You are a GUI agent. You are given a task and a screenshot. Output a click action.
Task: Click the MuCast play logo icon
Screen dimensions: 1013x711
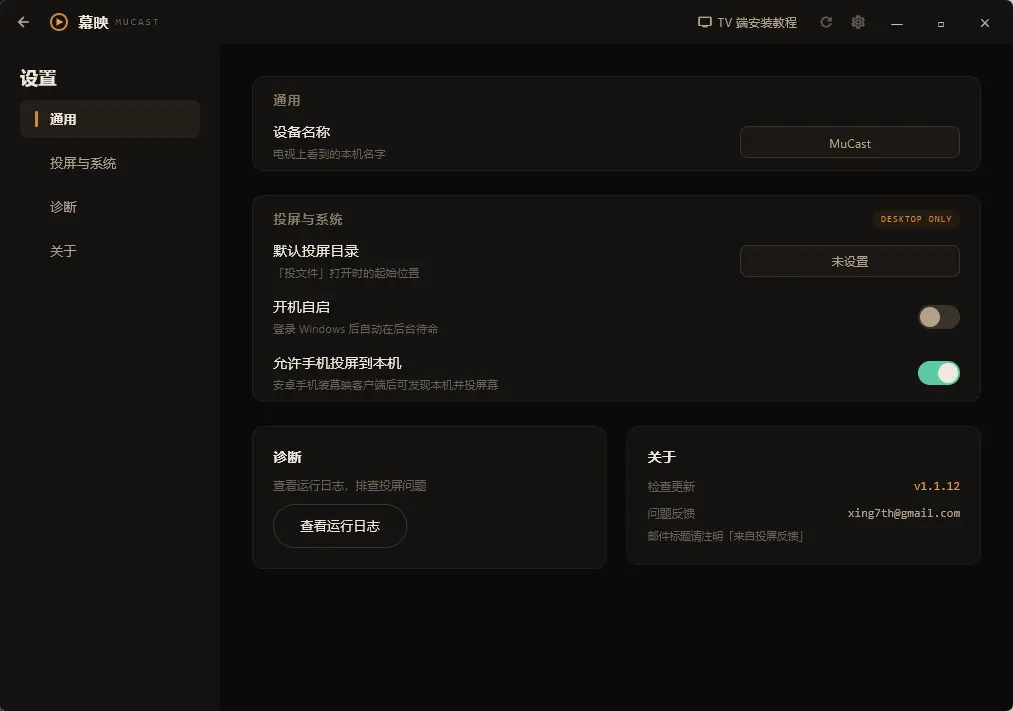tap(59, 22)
